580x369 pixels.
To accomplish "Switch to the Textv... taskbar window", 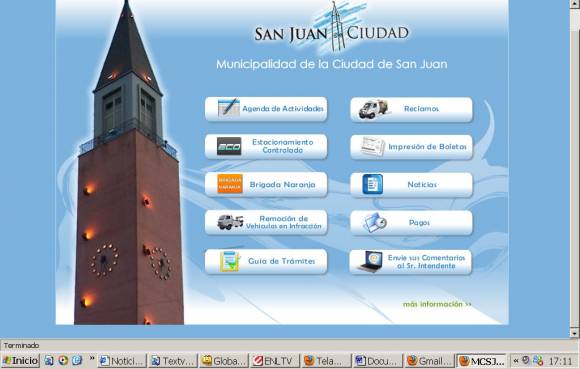I will (173, 361).
